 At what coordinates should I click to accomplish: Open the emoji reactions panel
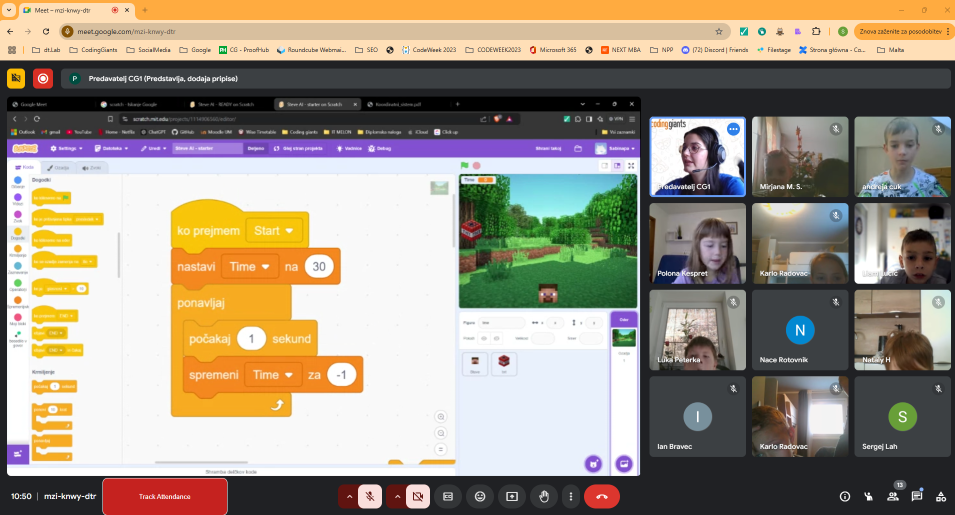[480, 496]
